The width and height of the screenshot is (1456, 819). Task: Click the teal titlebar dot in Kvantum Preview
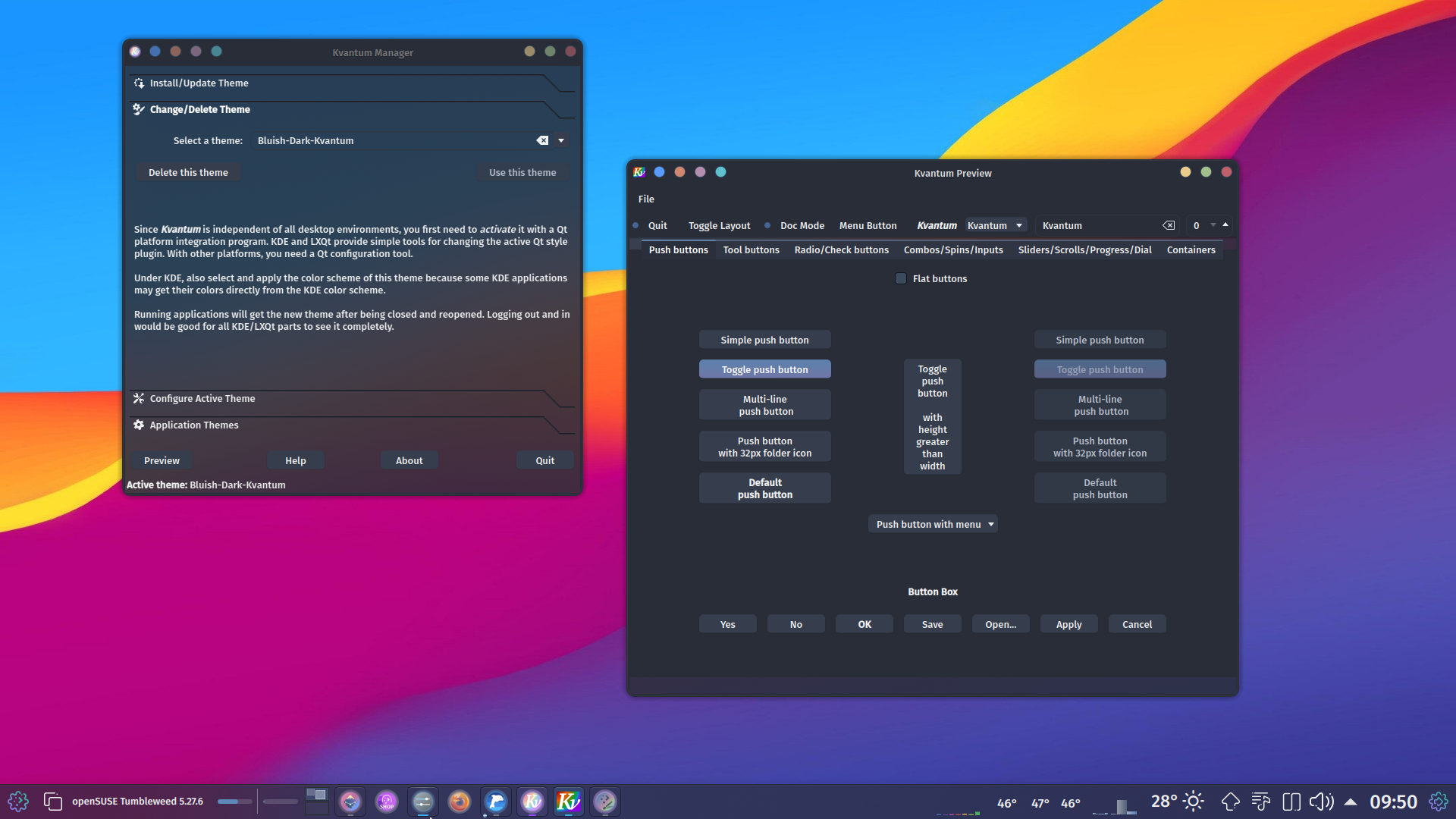[720, 172]
